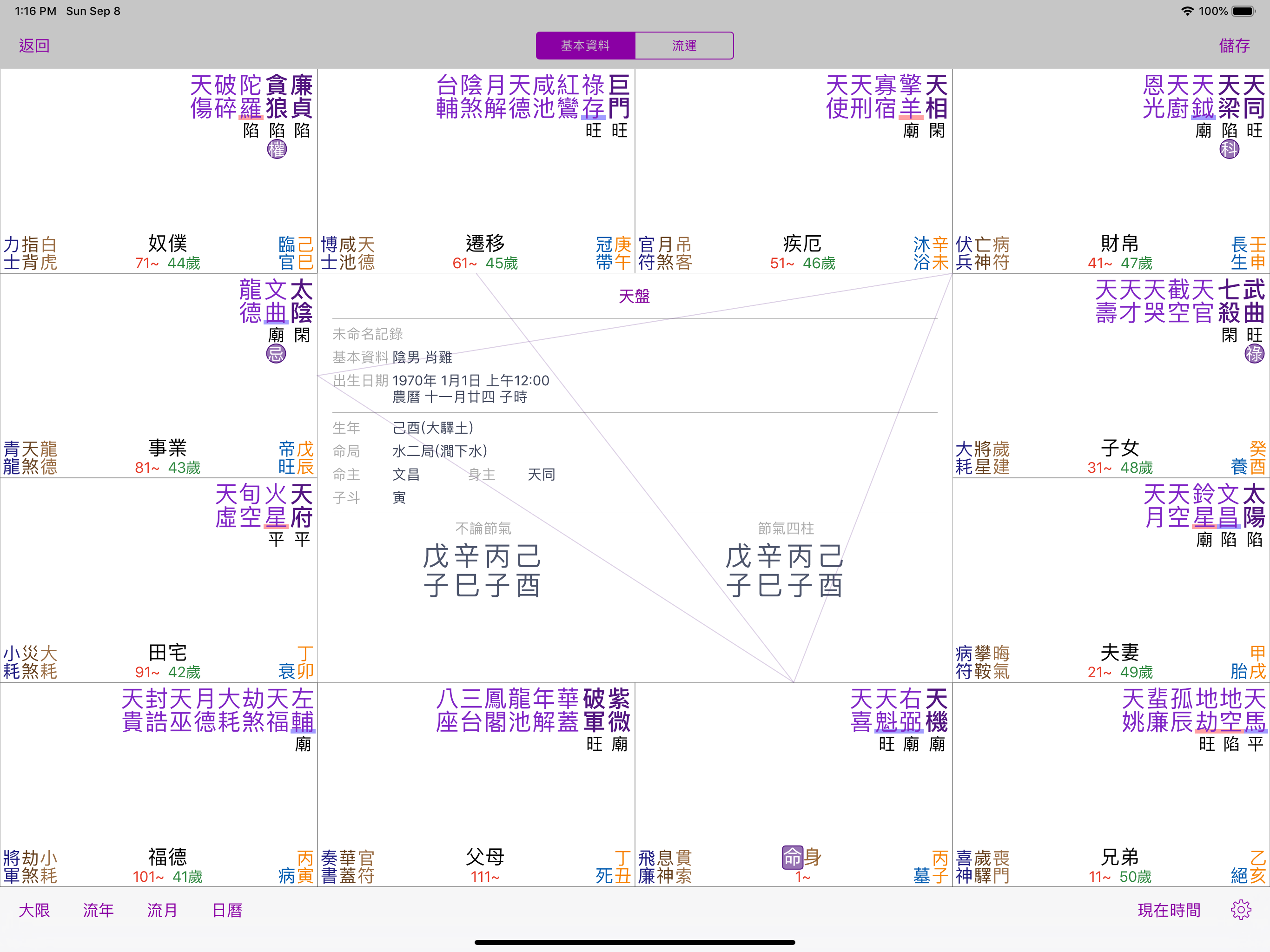Tap the 權 badge under 貪狼
The height and width of the screenshot is (952, 1270).
277,150
